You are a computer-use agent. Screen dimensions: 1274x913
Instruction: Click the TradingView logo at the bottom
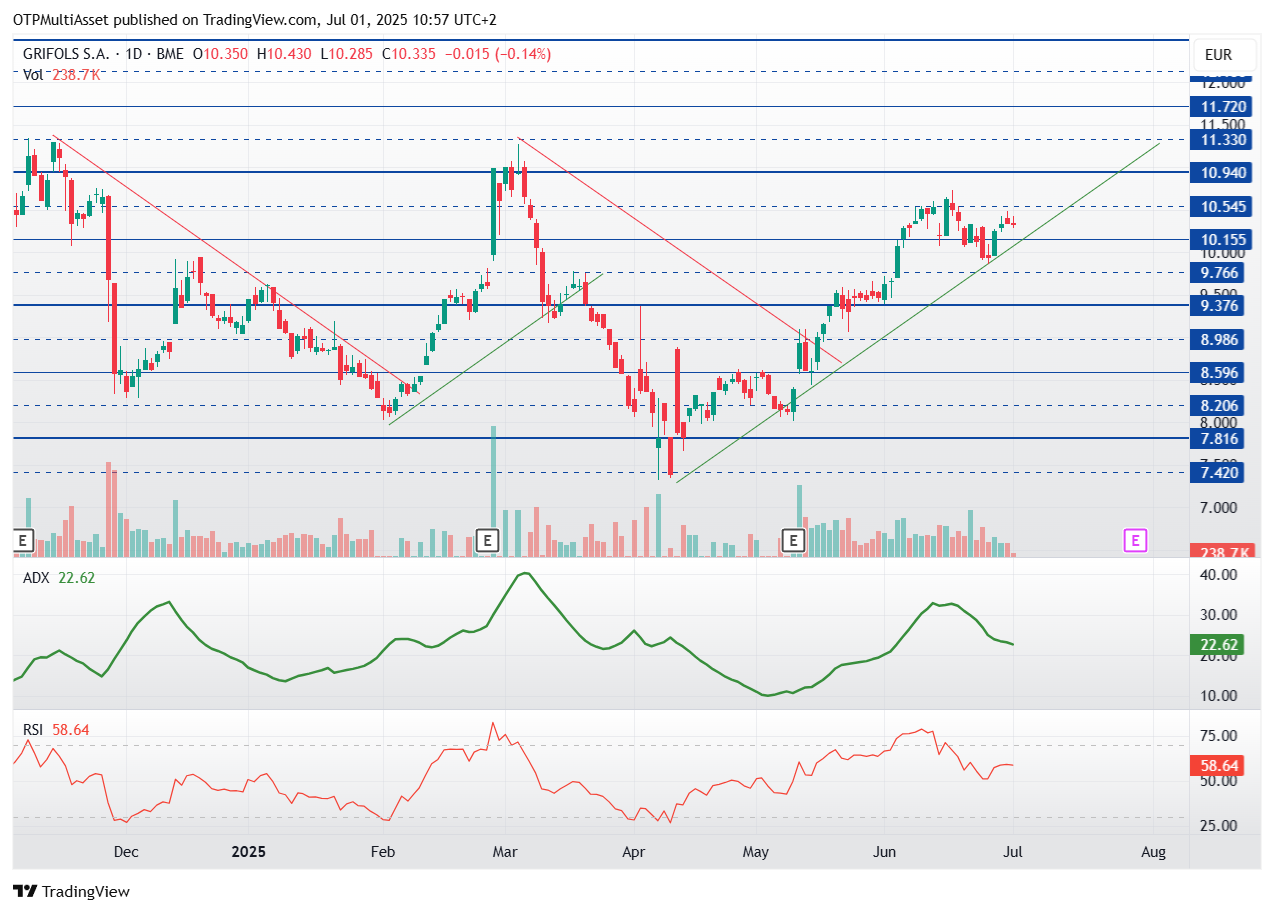point(71,891)
